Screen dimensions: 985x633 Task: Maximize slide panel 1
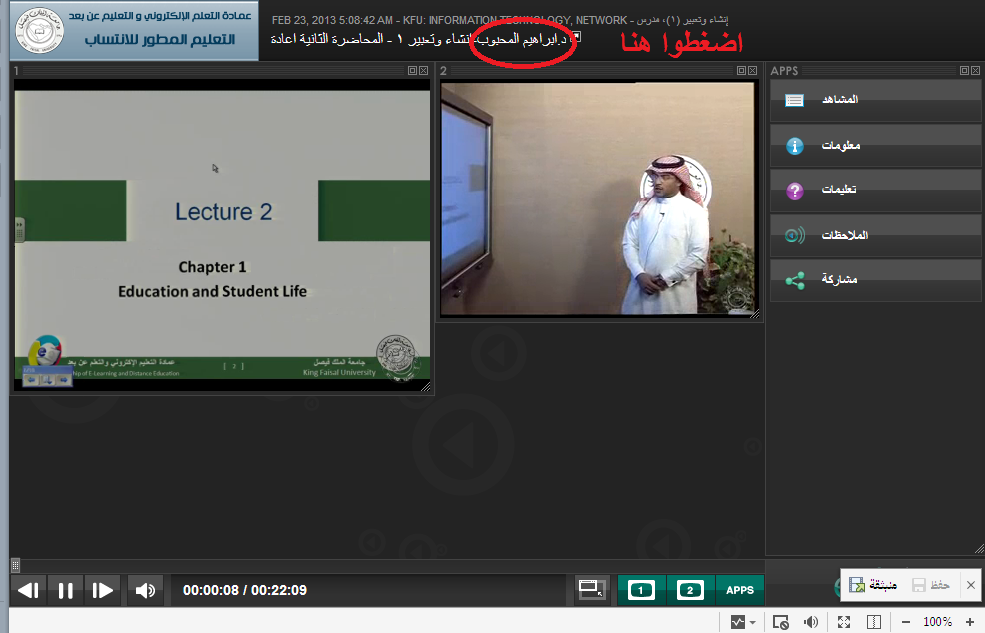[x=413, y=70]
